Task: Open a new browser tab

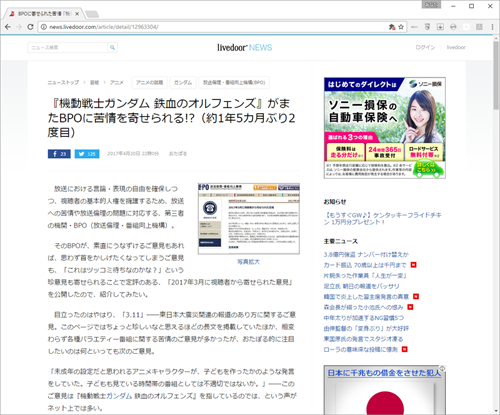Action: (92, 14)
